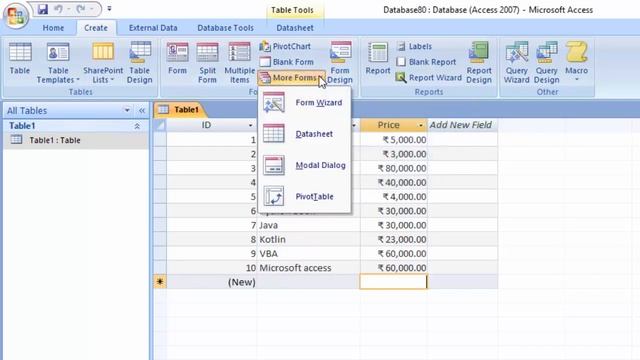This screenshot has height=360, width=640.
Task: Click the Add New Field column header
Action: pos(462,125)
